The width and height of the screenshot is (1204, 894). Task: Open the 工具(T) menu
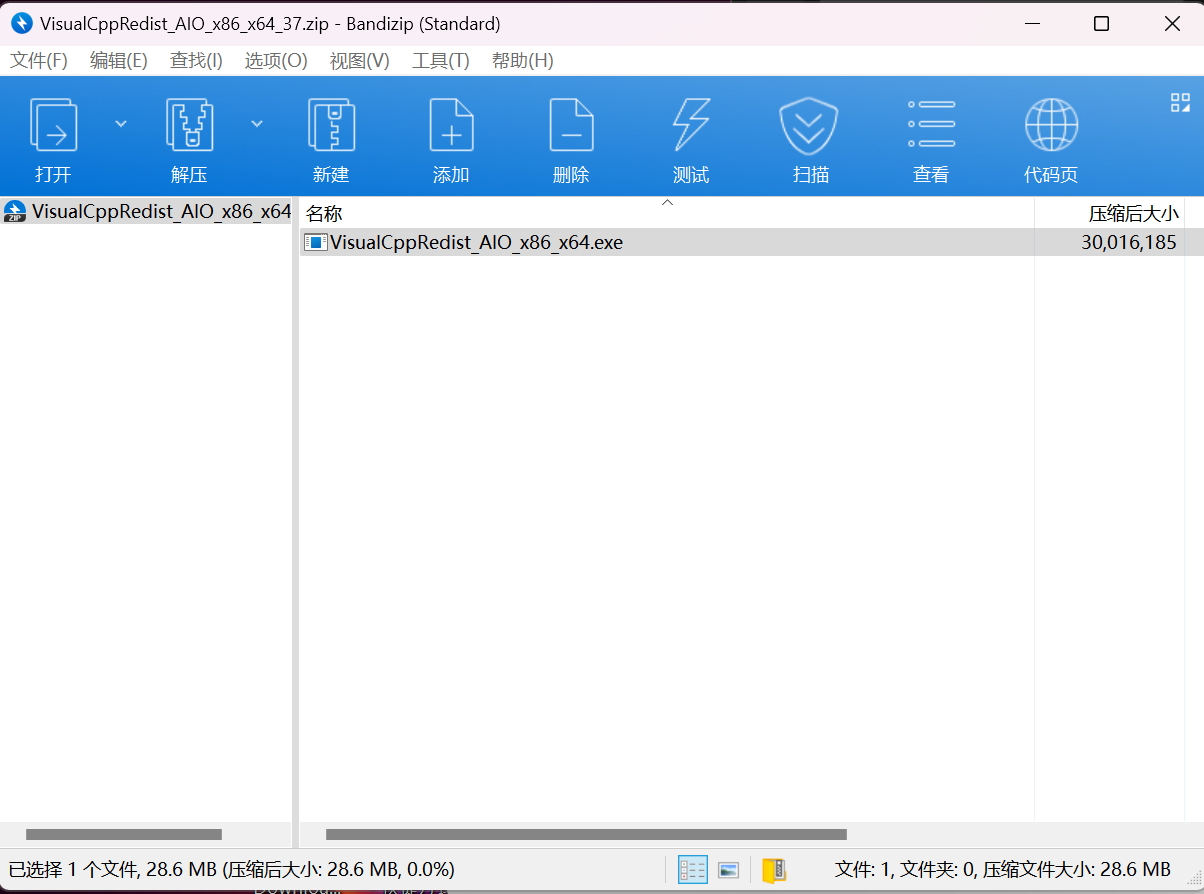tap(440, 61)
